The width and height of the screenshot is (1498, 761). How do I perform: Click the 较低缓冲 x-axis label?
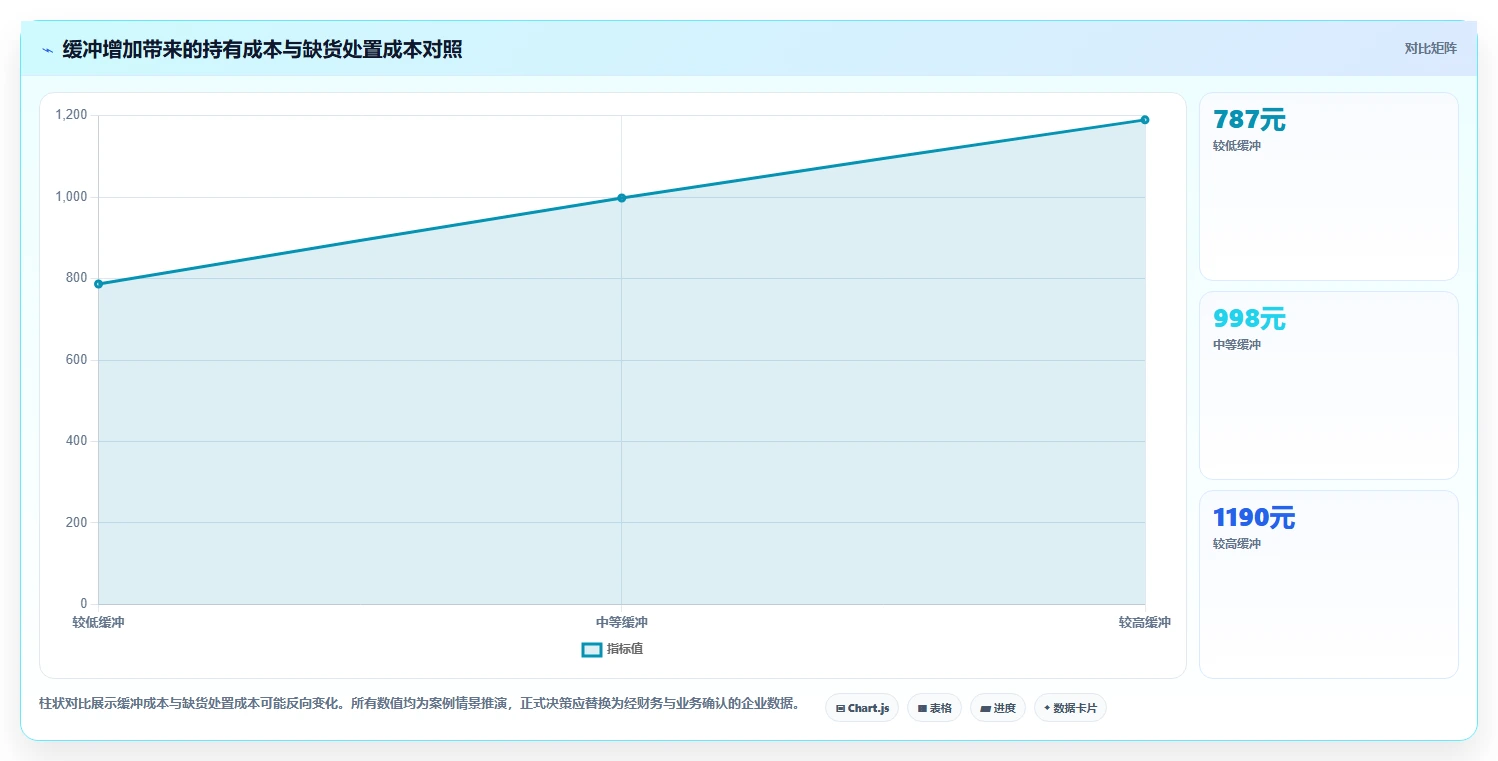tap(98, 622)
